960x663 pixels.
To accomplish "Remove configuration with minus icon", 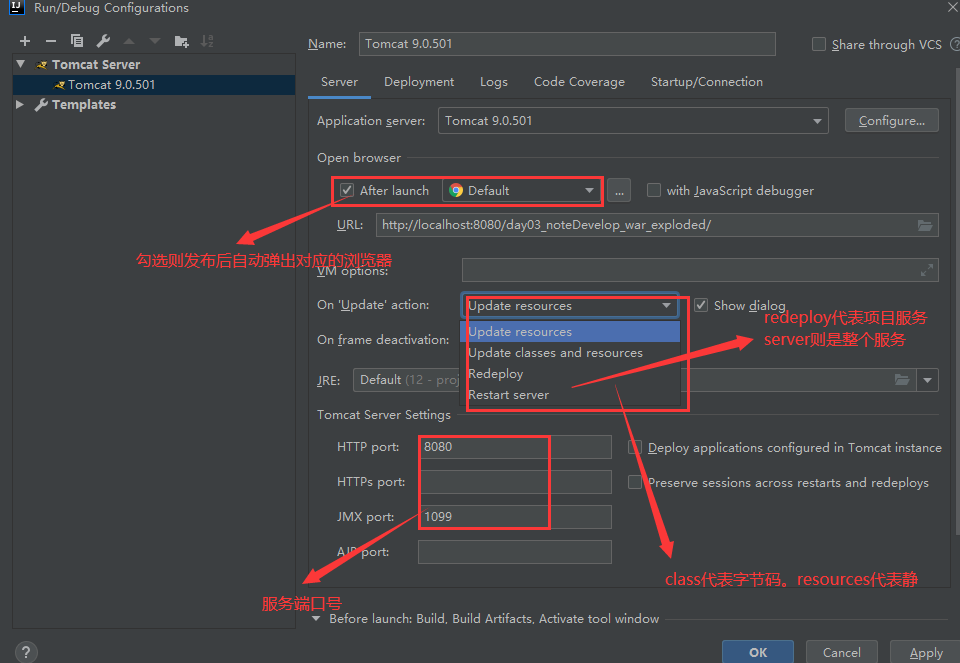I will (51, 41).
